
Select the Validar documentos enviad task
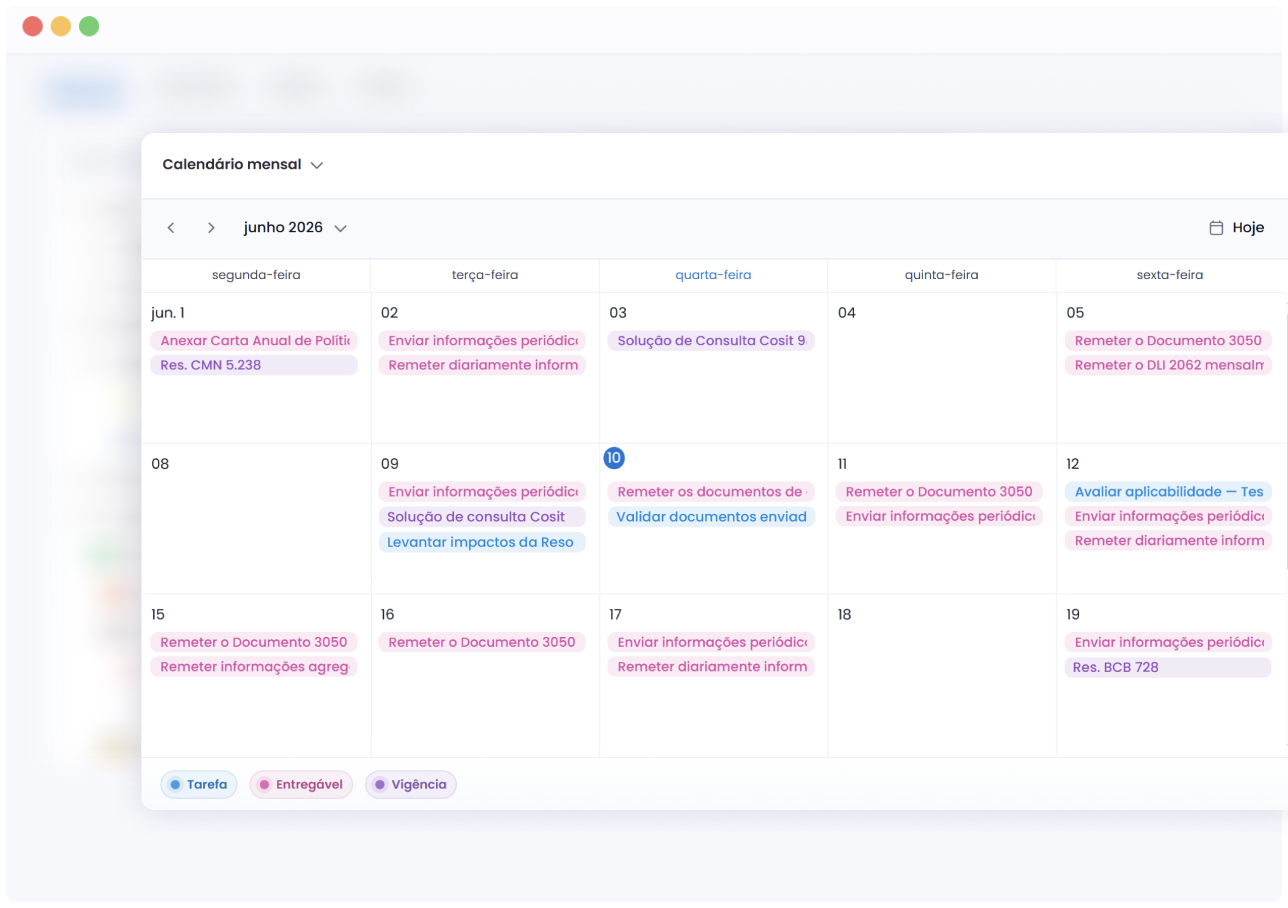711,517
